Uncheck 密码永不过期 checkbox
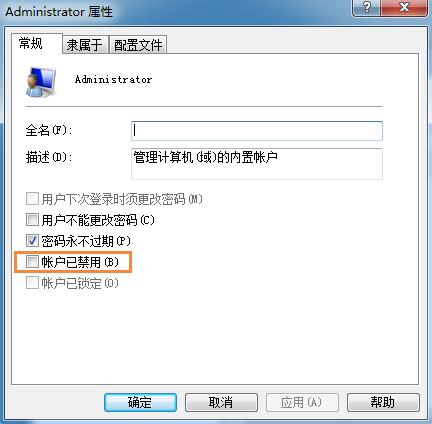 pyautogui.click(x=32, y=241)
